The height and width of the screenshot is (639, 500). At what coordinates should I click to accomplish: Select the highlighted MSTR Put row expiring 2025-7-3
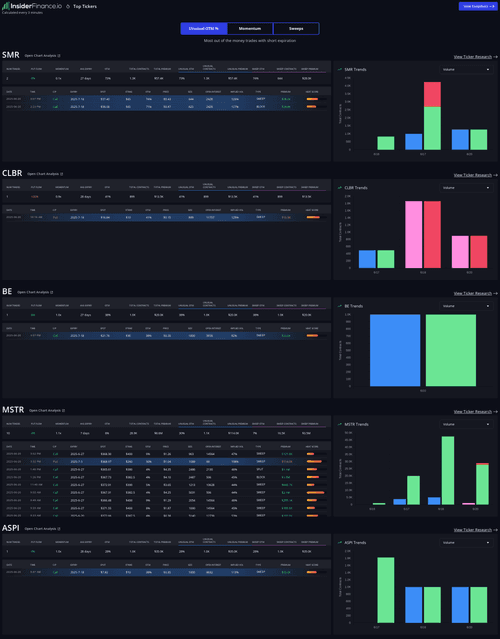coord(166,461)
